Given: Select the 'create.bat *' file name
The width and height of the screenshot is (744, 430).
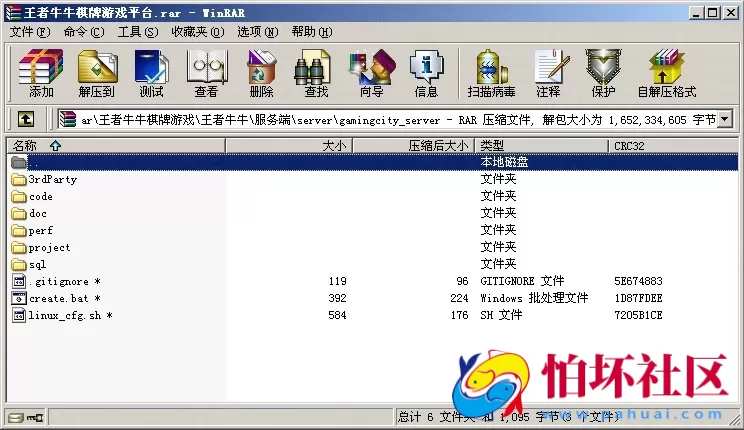Looking at the screenshot, I should 65,299.
